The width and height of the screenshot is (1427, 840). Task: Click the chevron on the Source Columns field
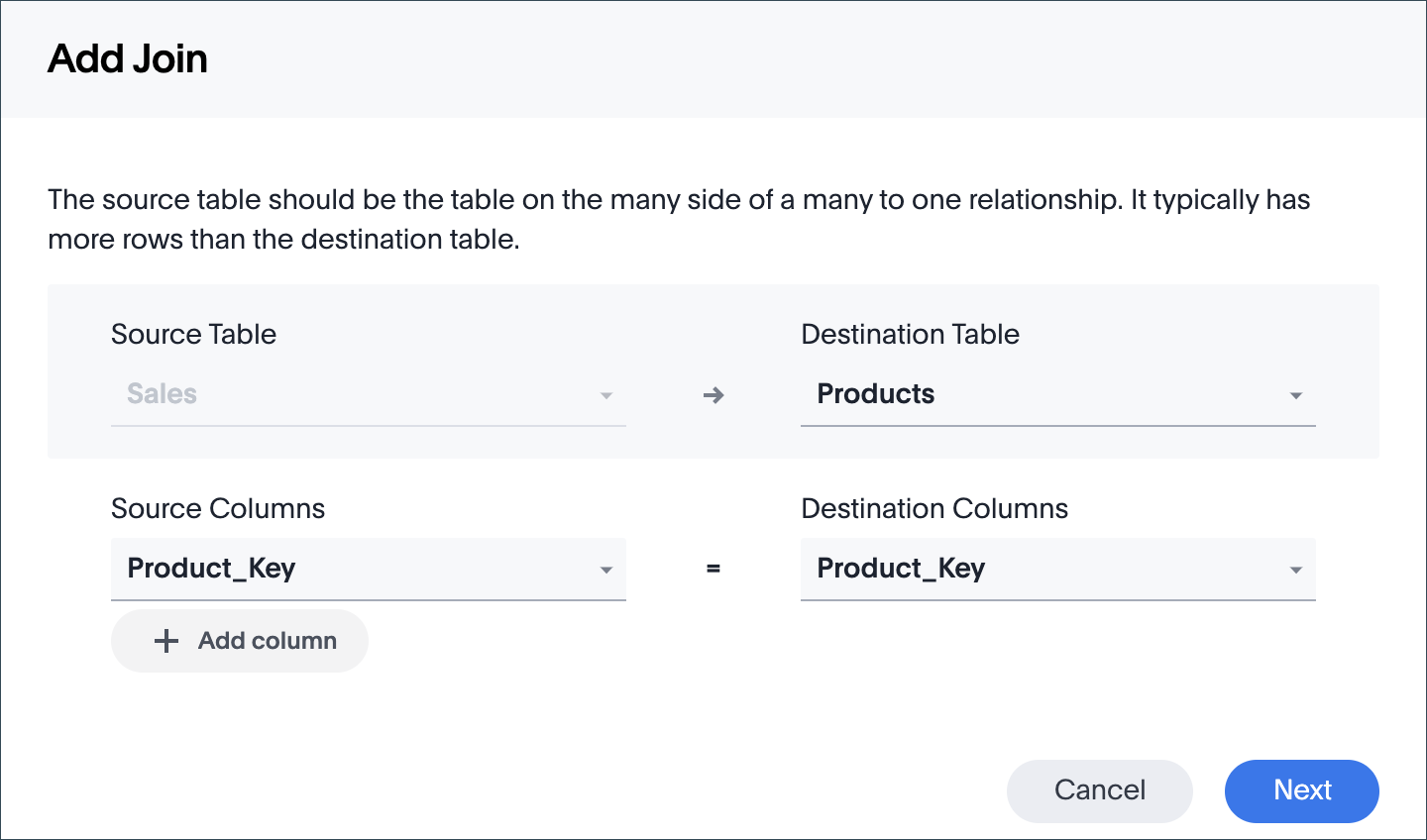606,570
